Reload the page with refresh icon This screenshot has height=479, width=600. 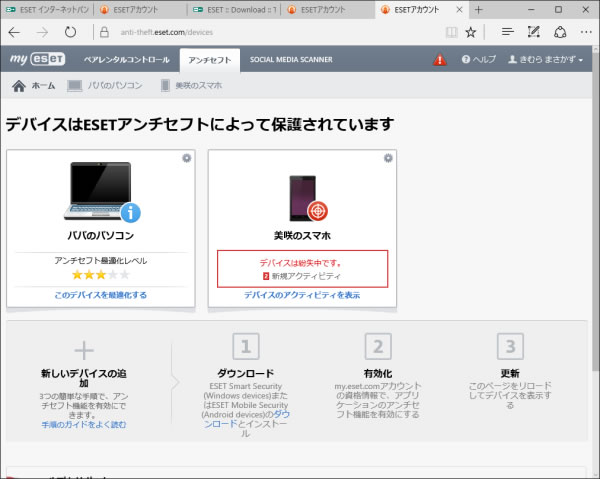click(x=70, y=32)
